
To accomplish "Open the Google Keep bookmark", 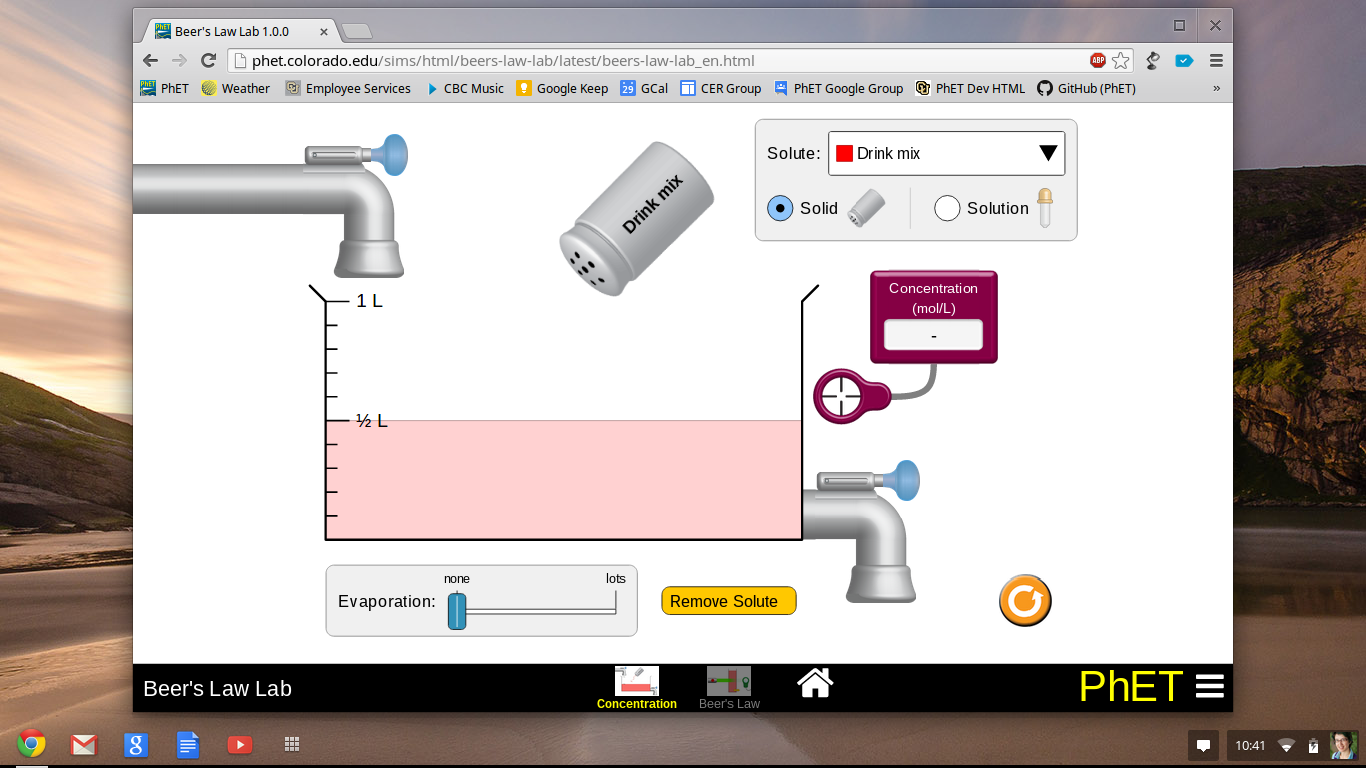I will click(x=562, y=88).
